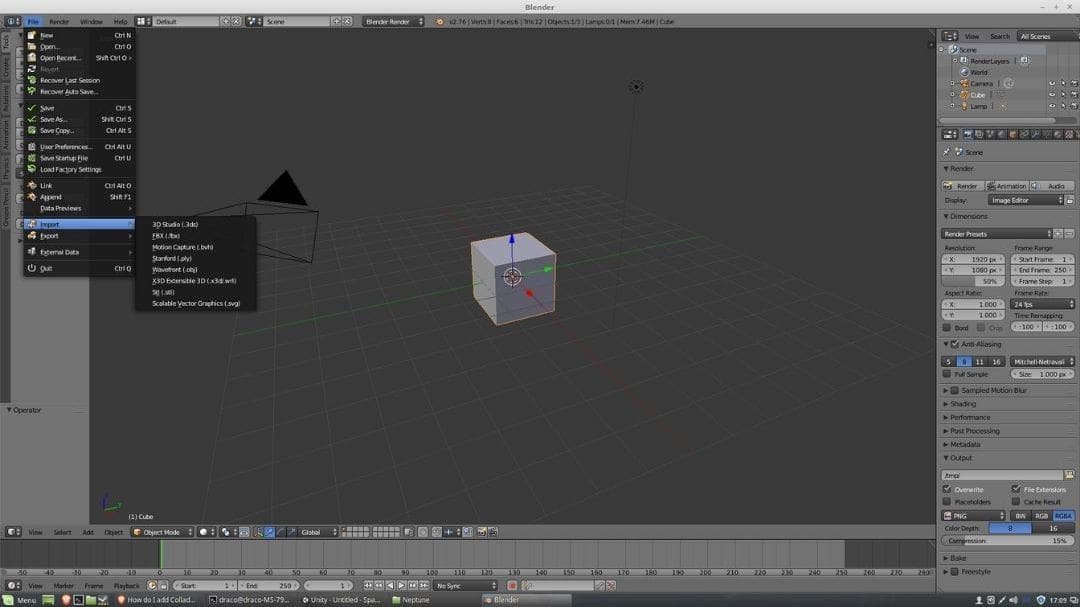Click the Camera object icon in outliner

point(964,83)
